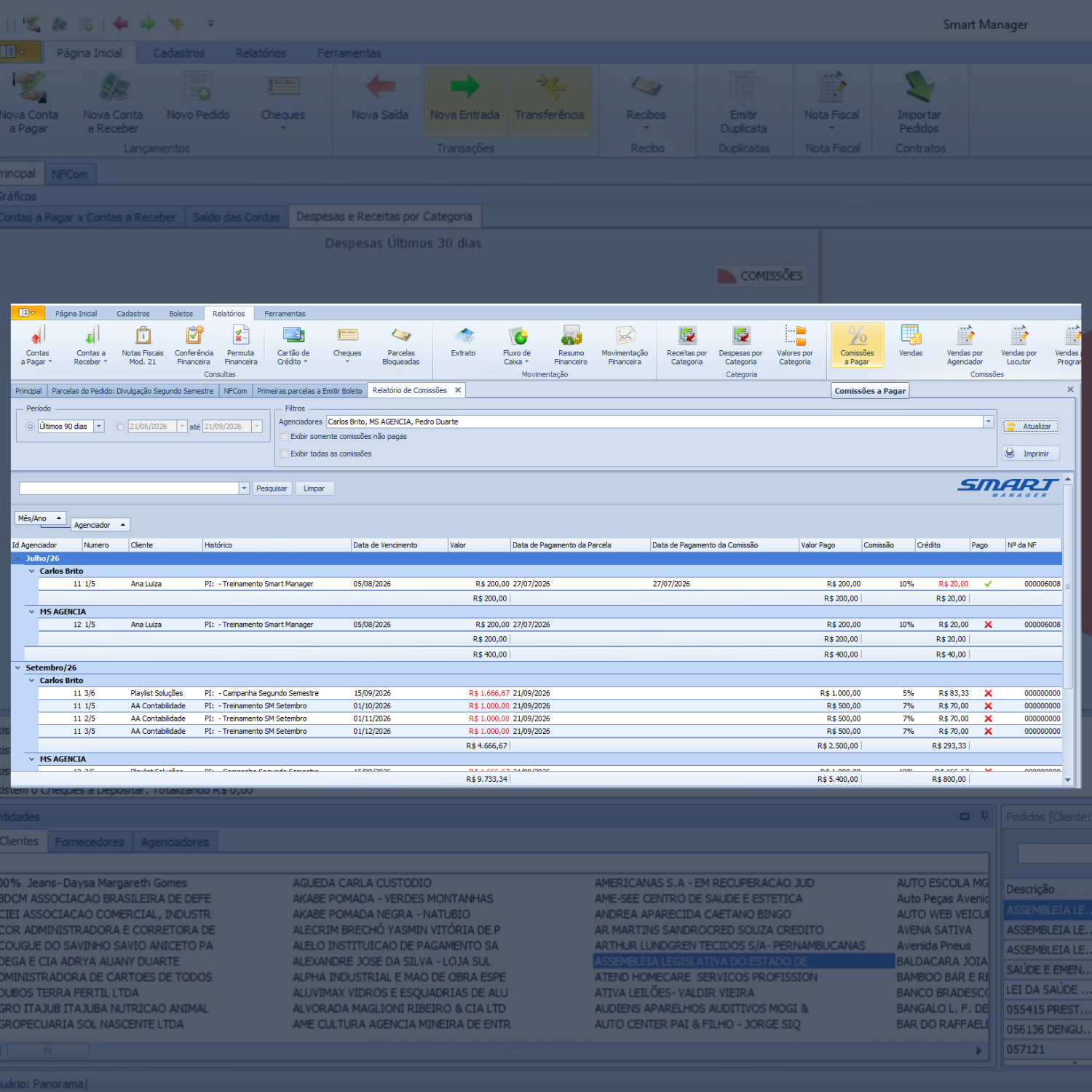1092x1092 pixels.
Task: Check Exibir somente comissões não pagas
Action: pyautogui.click(x=285, y=437)
